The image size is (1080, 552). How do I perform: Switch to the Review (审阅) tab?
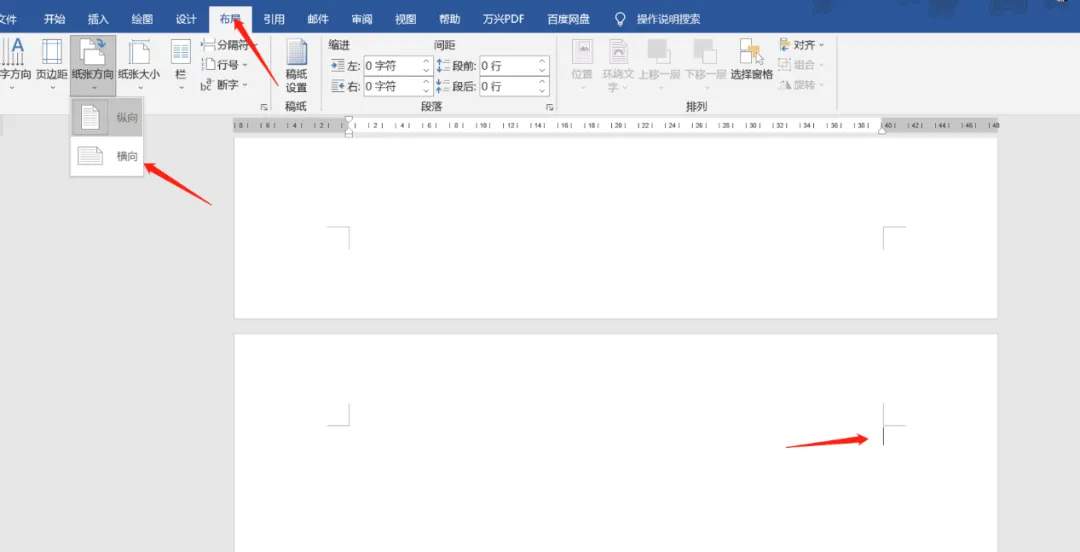(x=362, y=19)
